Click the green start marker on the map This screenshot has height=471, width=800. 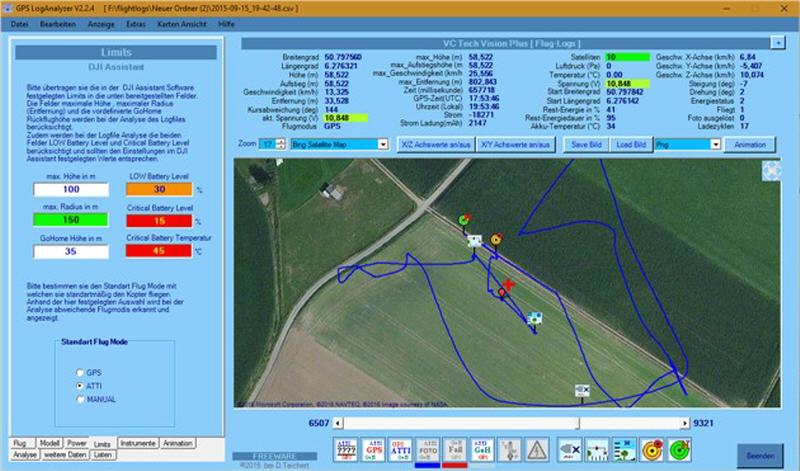pyautogui.click(x=464, y=220)
